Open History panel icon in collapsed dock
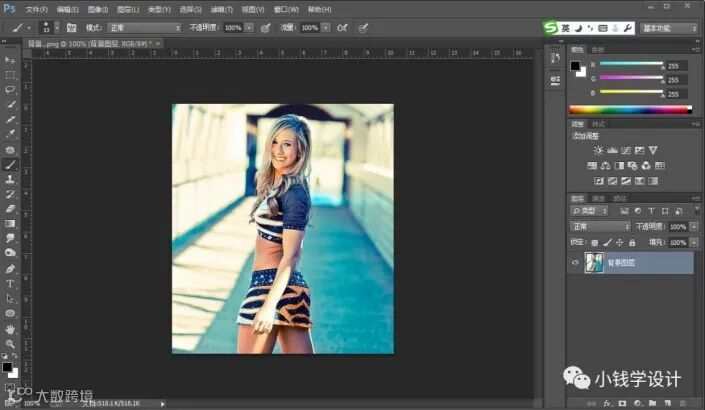The image size is (705, 410). pyautogui.click(x=555, y=58)
